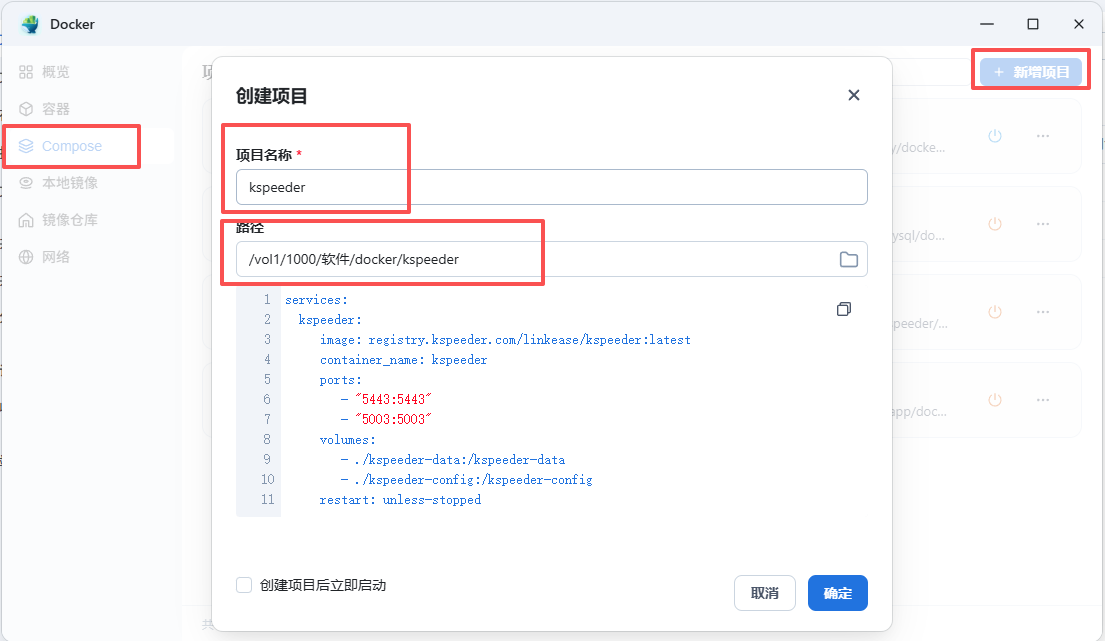The height and width of the screenshot is (641, 1105).
Task: Click the 项目名称 input field with kspeeder
Action: coord(550,187)
